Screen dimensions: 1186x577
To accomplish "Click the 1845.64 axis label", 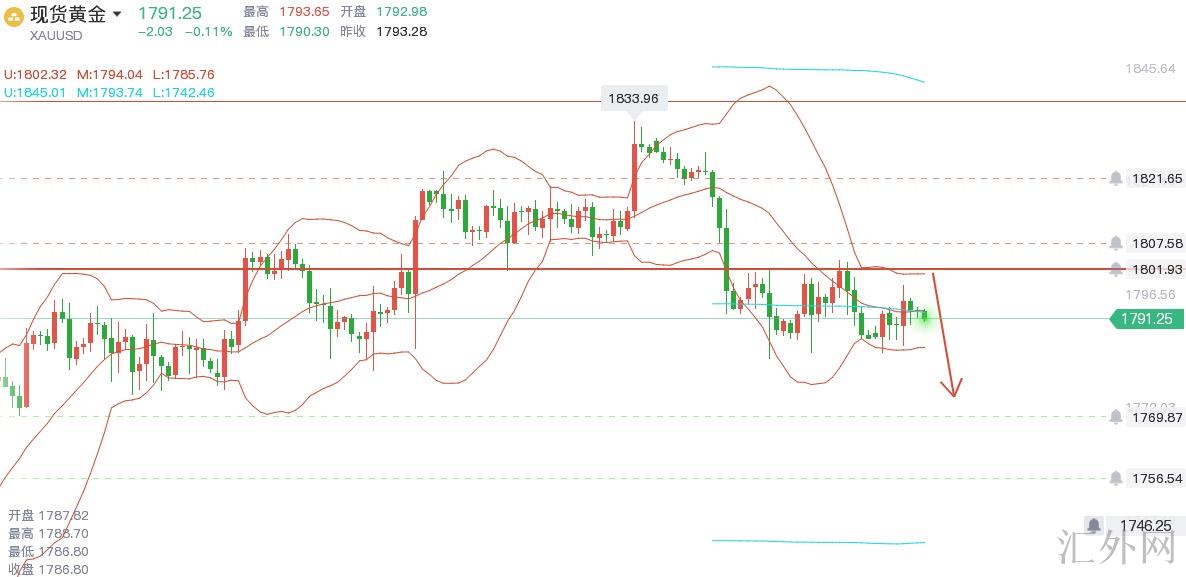I will 1150,69.
